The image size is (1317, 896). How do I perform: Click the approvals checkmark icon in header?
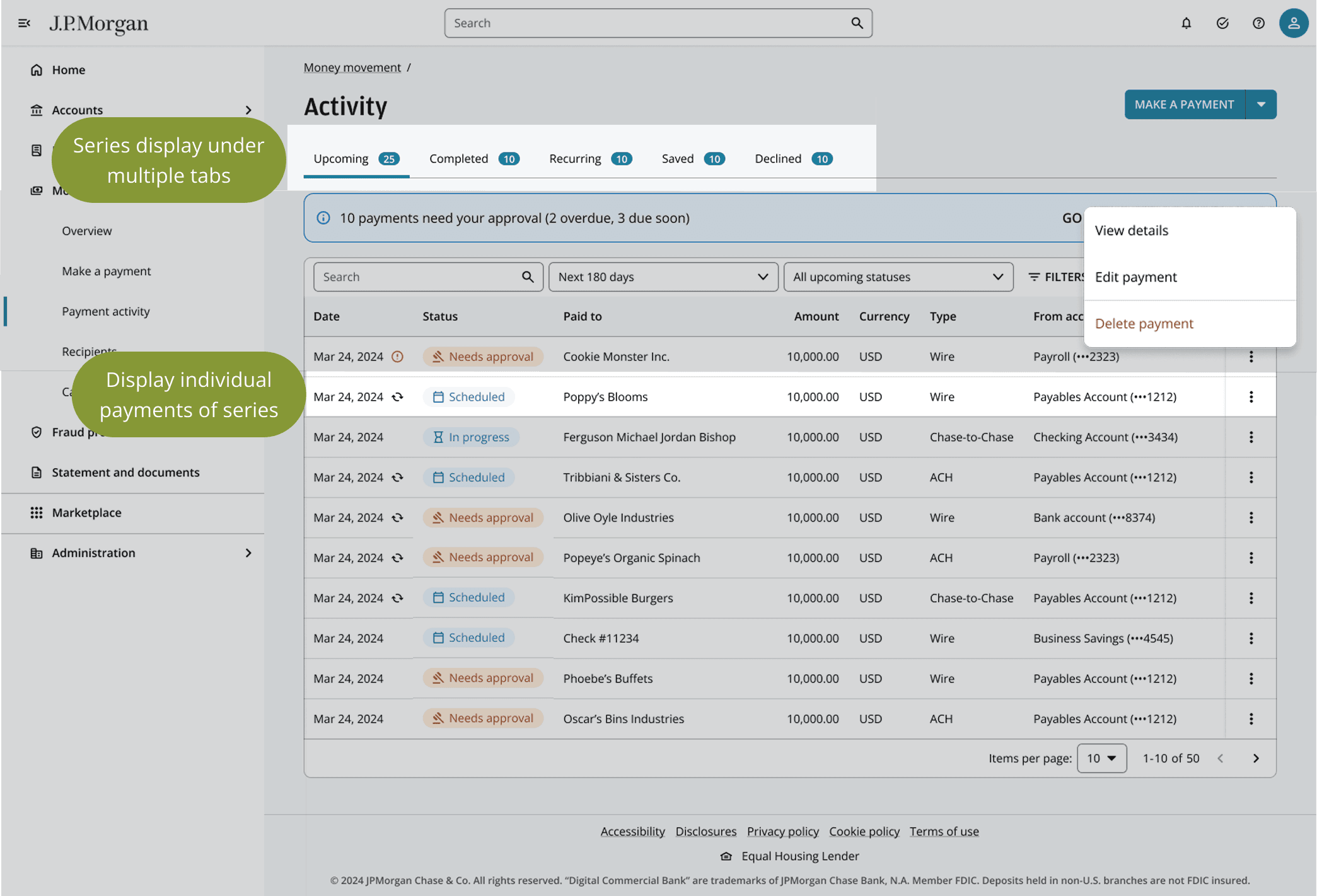click(x=1222, y=23)
